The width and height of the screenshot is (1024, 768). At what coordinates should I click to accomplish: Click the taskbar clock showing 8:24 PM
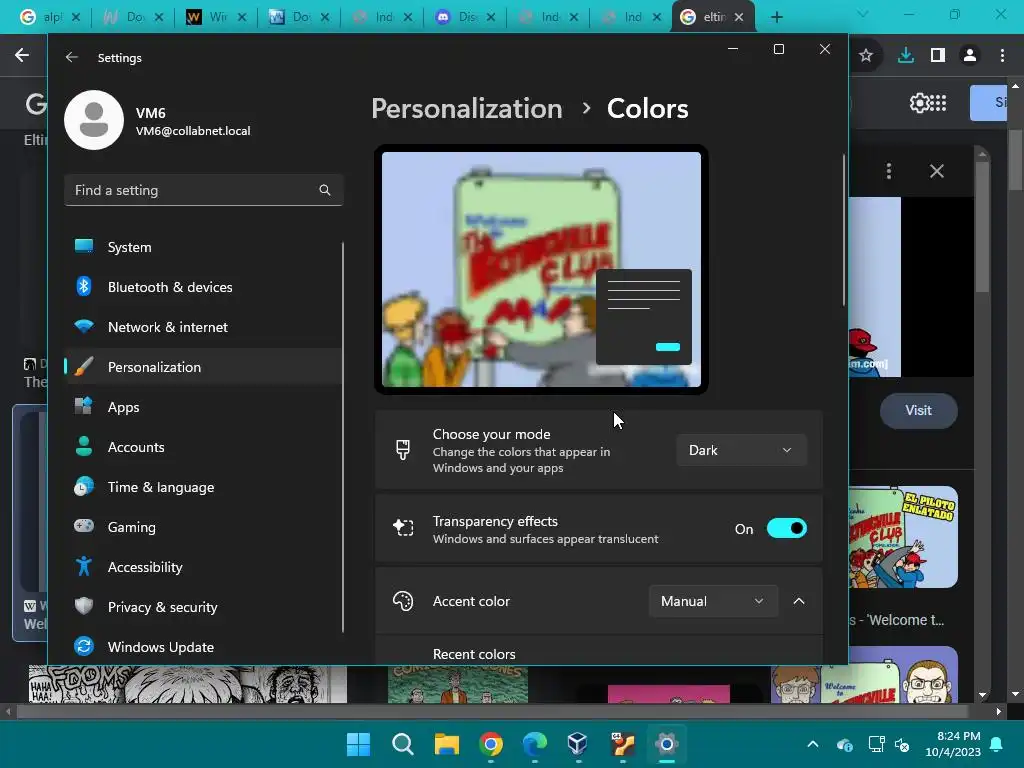click(953, 744)
